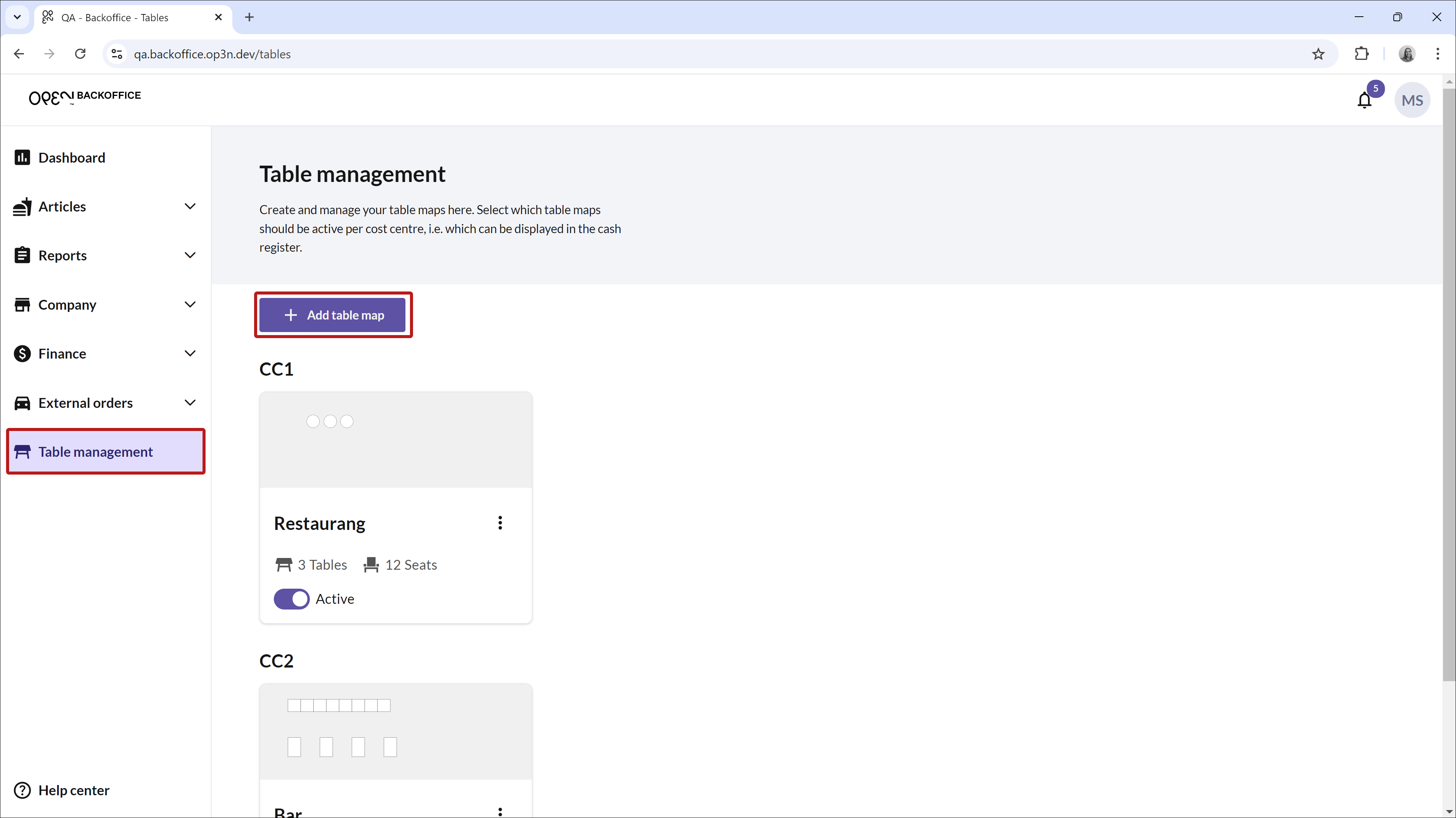This screenshot has width=1456, height=818.
Task: Expand the Finance menu chevron
Action: (190, 354)
